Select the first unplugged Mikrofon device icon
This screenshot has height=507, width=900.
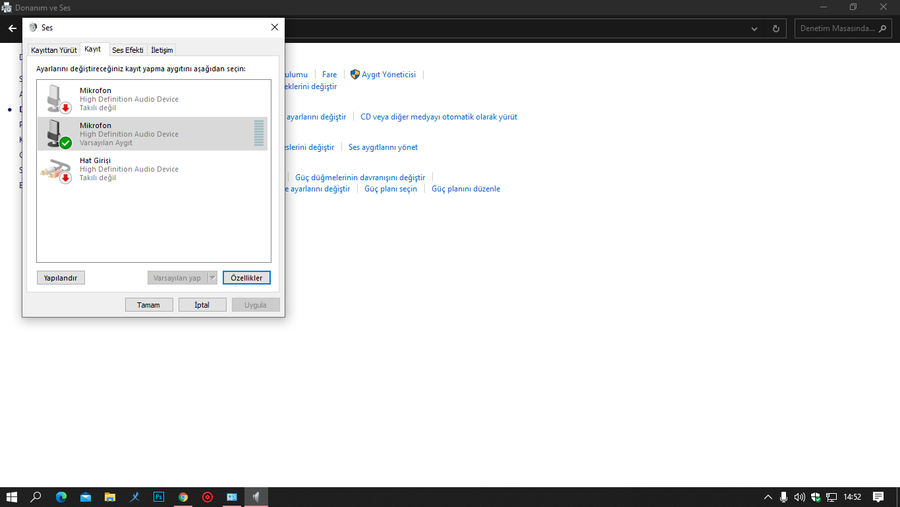(58, 99)
